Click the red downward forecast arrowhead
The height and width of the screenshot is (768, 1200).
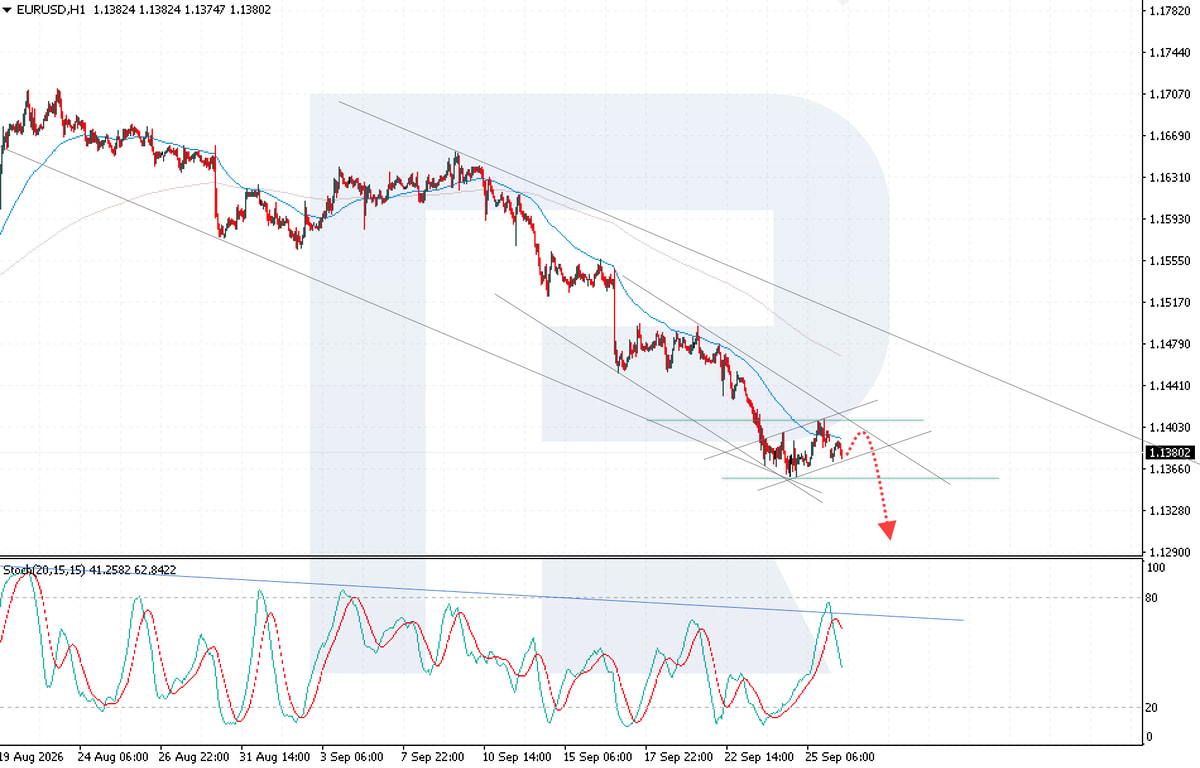click(x=886, y=530)
